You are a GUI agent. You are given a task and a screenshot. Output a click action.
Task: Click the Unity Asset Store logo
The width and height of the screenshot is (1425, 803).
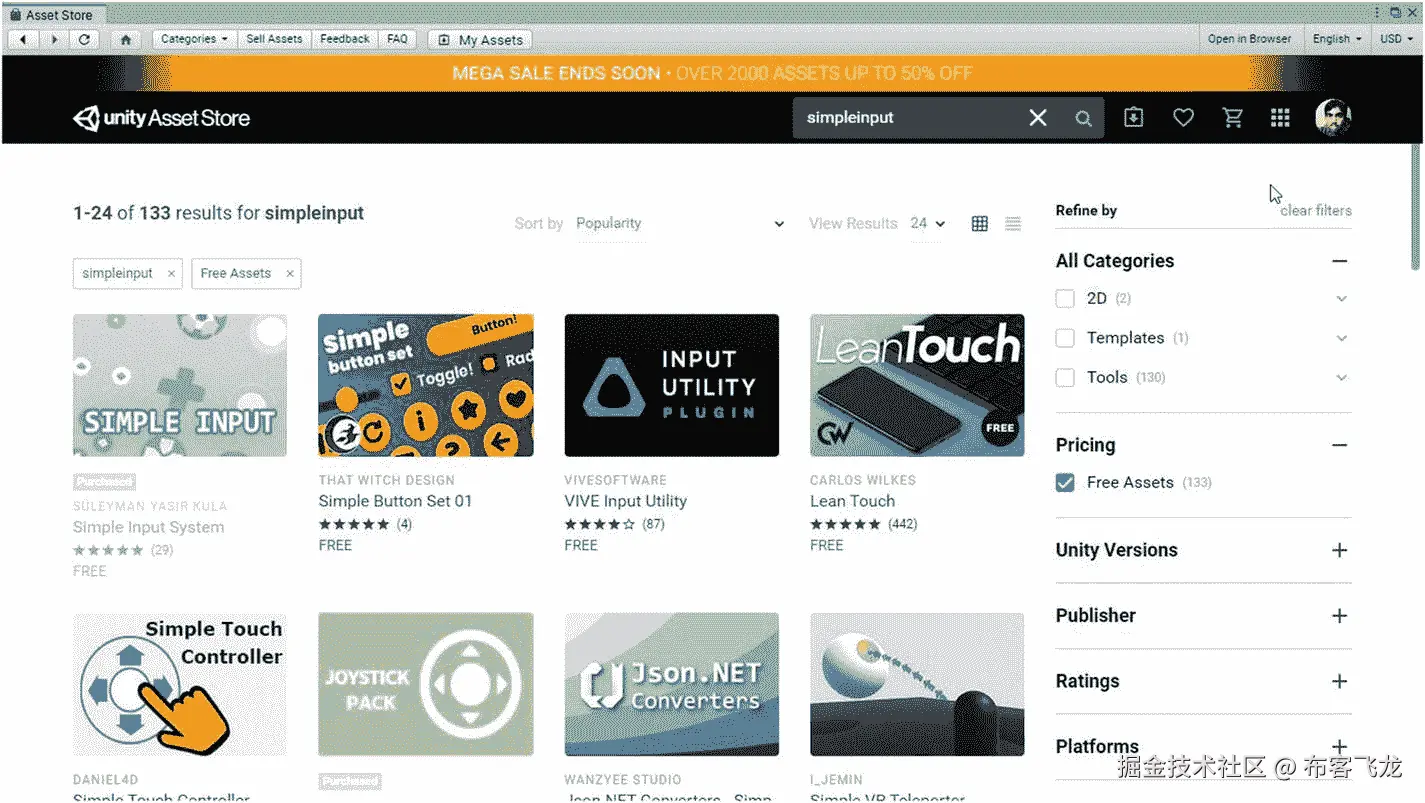(162, 118)
